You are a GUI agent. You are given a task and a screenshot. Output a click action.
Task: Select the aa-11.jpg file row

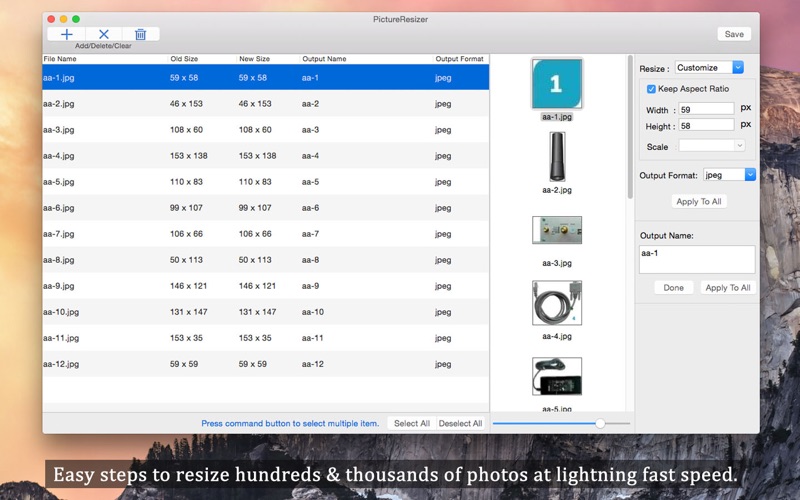pos(266,338)
